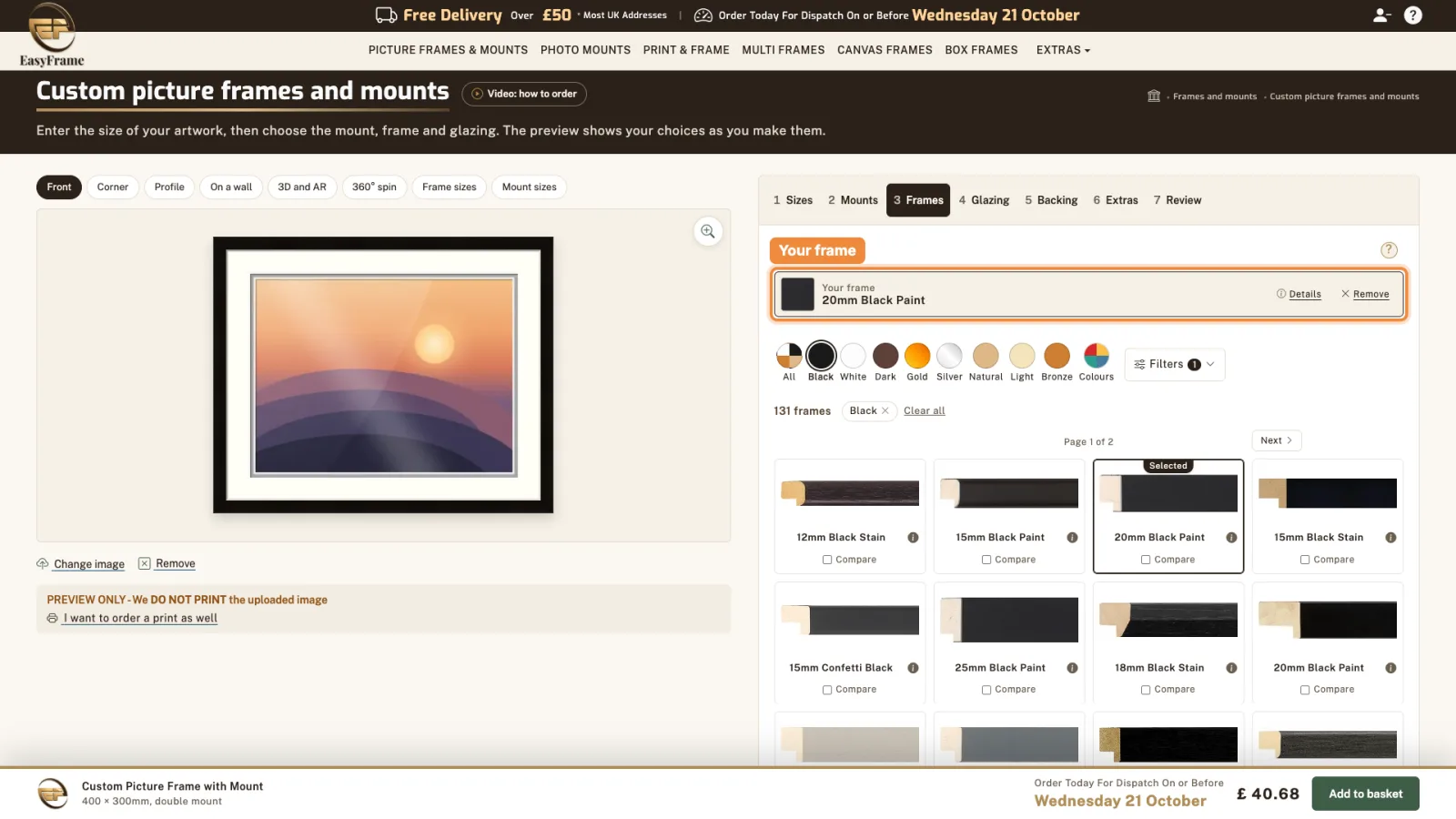
Task: Tick Compare for 15mm Black Paint
Action: (986, 560)
